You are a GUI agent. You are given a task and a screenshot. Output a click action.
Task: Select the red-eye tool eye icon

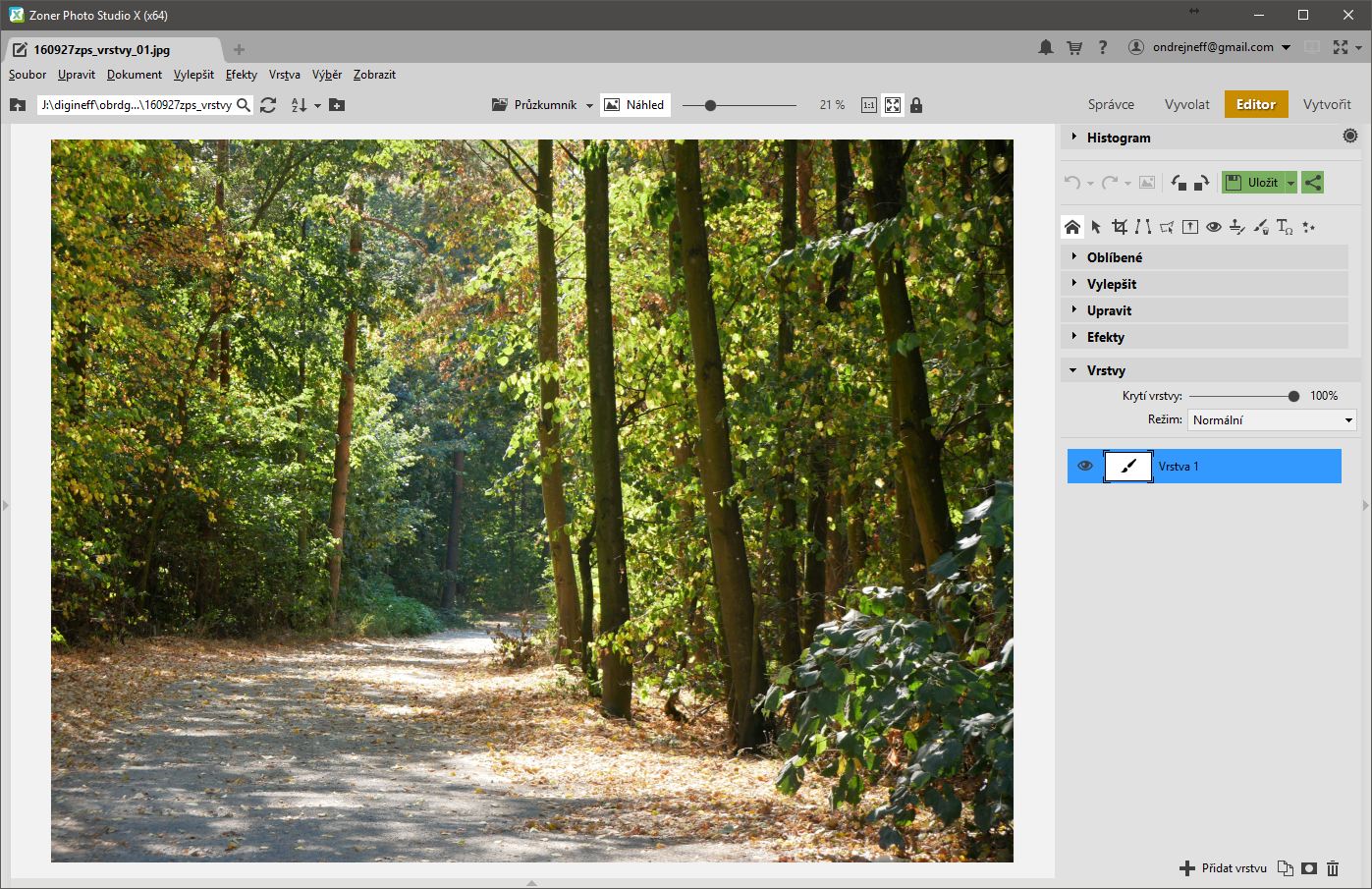[1214, 227]
